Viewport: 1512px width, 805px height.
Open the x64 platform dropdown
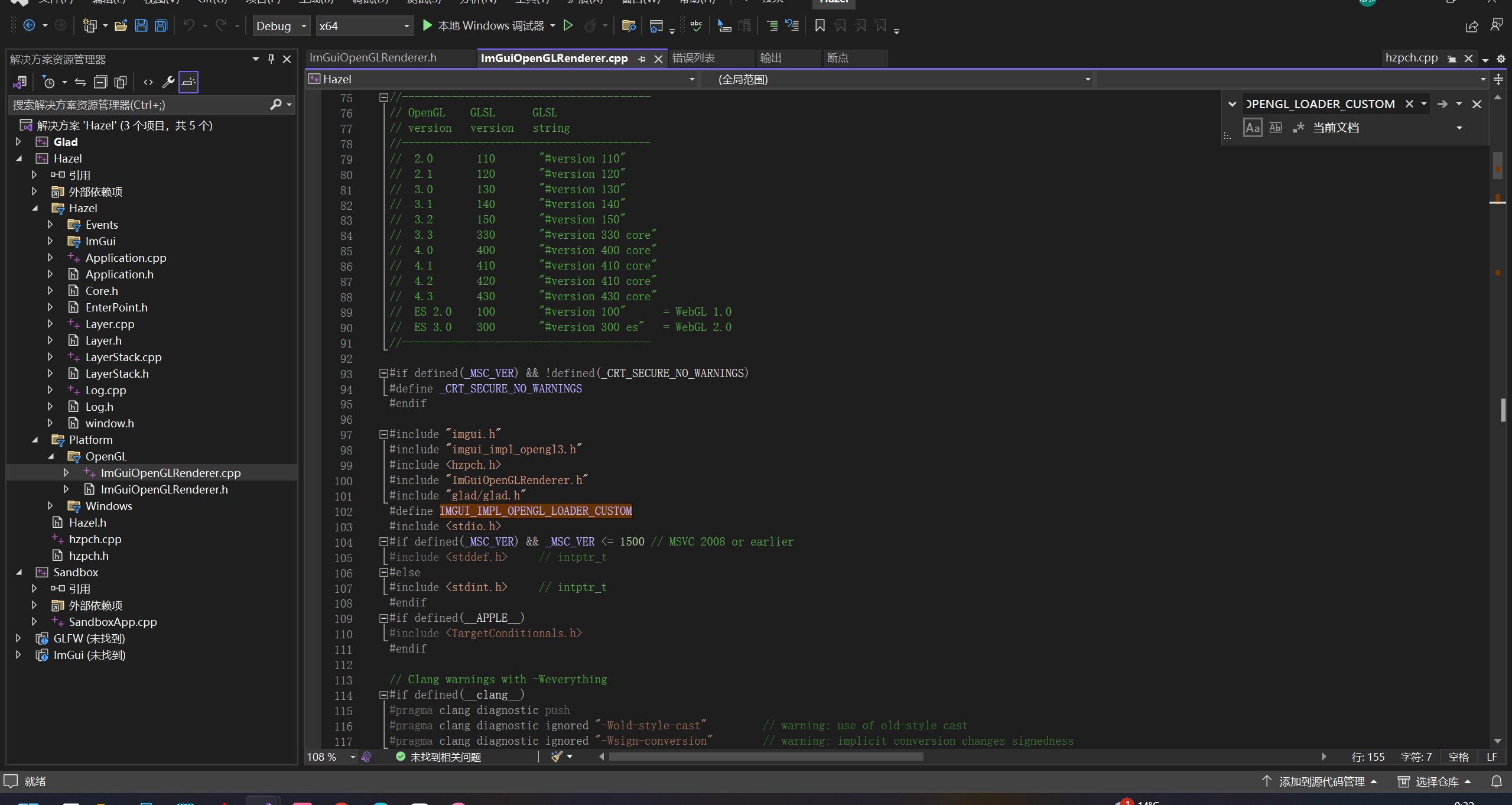point(363,26)
